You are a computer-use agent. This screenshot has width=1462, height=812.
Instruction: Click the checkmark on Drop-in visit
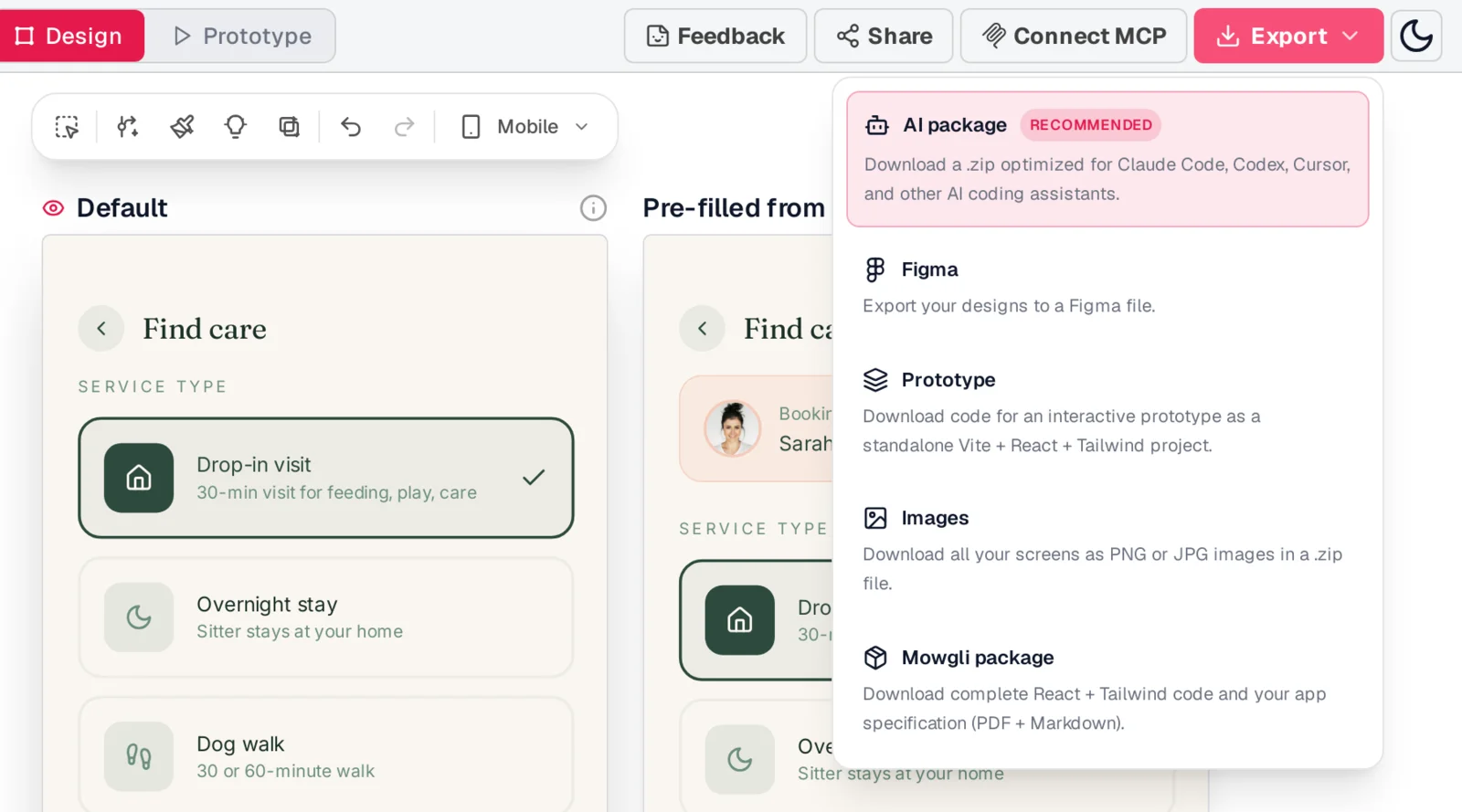pyautogui.click(x=534, y=477)
